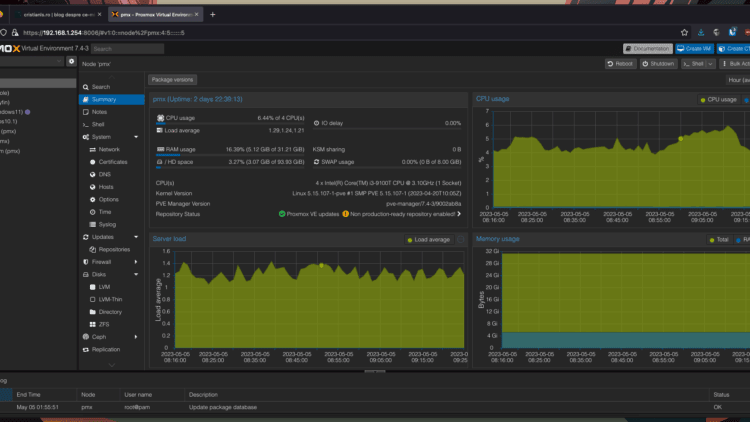
Task: Toggle the Load average legend item
Action: (429, 240)
